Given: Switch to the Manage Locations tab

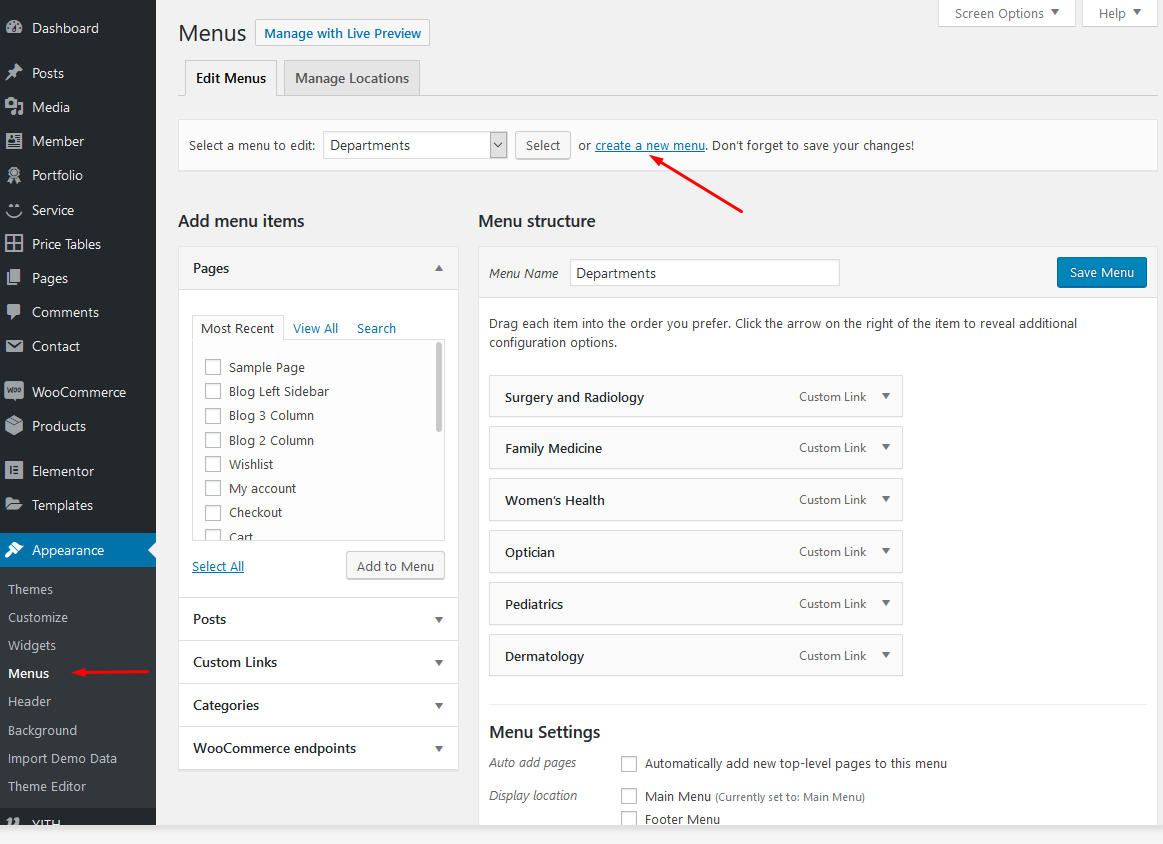Looking at the screenshot, I should (x=352, y=78).
